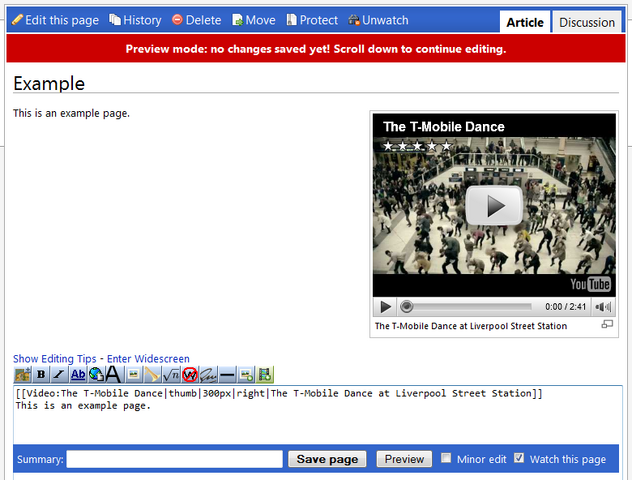Click add video filmstrip icon
The height and width of the screenshot is (480, 632).
pyautogui.click(x=264, y=375)
